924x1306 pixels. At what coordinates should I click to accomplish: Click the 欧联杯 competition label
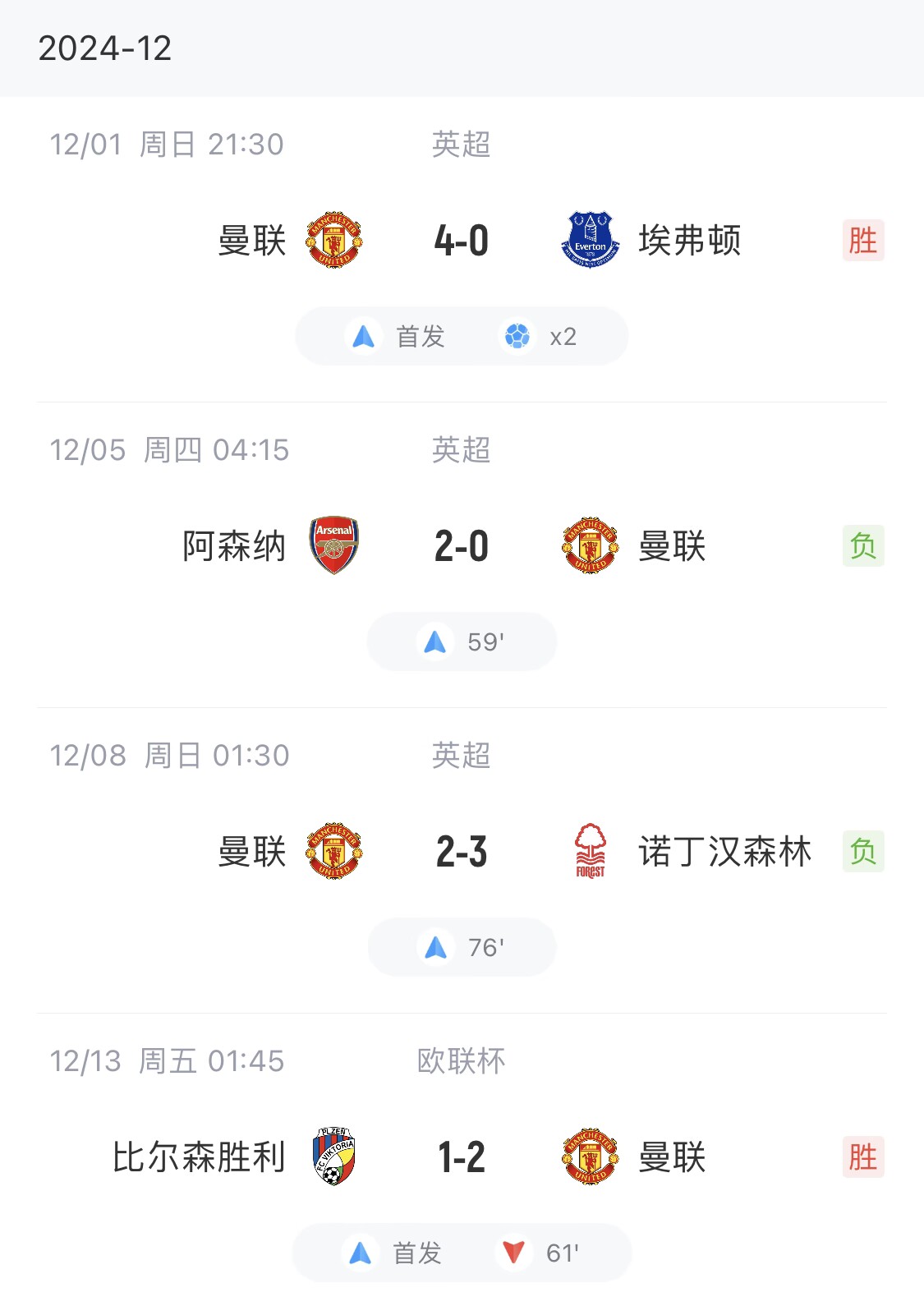462,1060
